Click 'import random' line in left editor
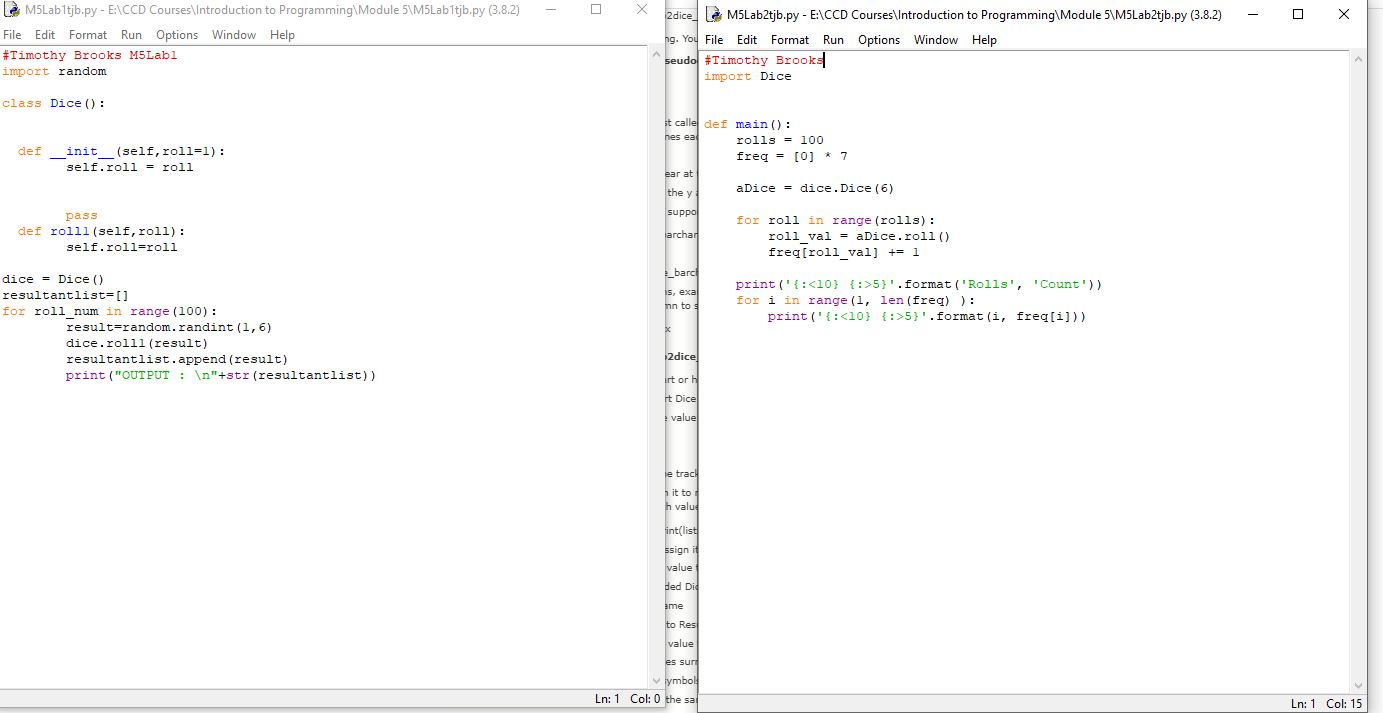This screenshot has width=1383, height=713. 54,72
